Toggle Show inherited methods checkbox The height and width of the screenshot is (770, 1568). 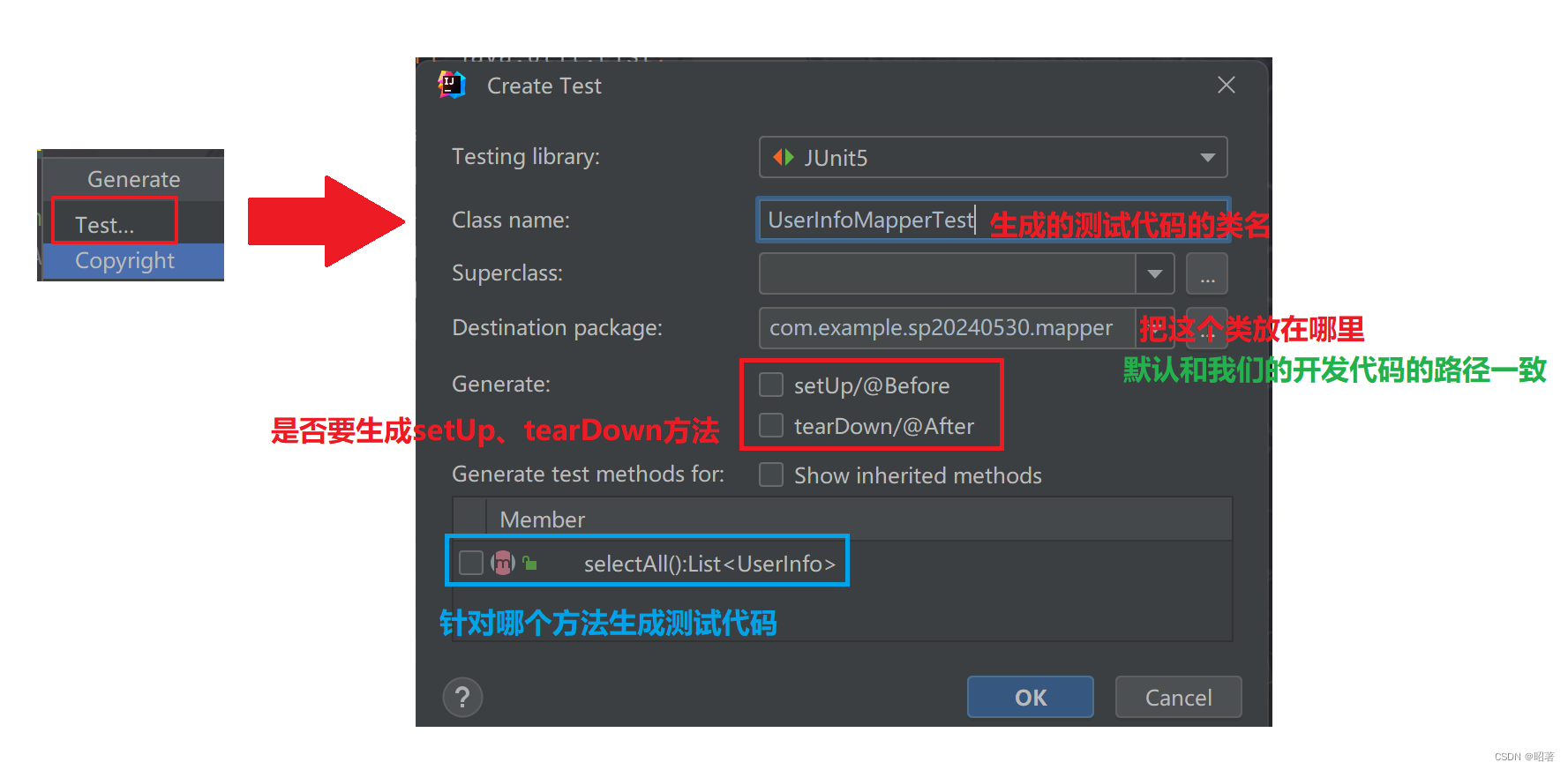click(x=771, y=475)
